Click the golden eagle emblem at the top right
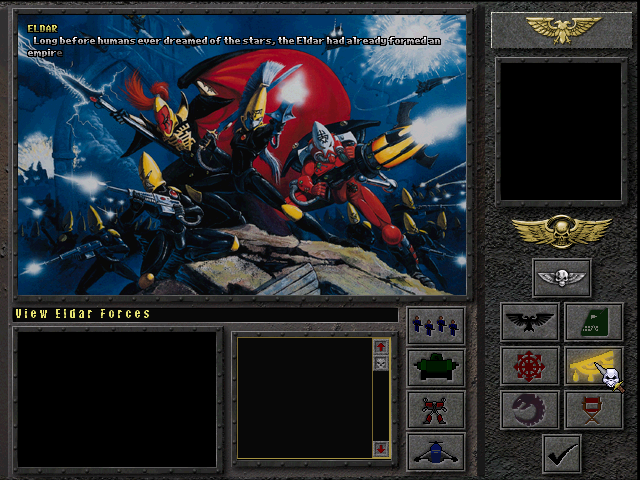 [562, 30]
